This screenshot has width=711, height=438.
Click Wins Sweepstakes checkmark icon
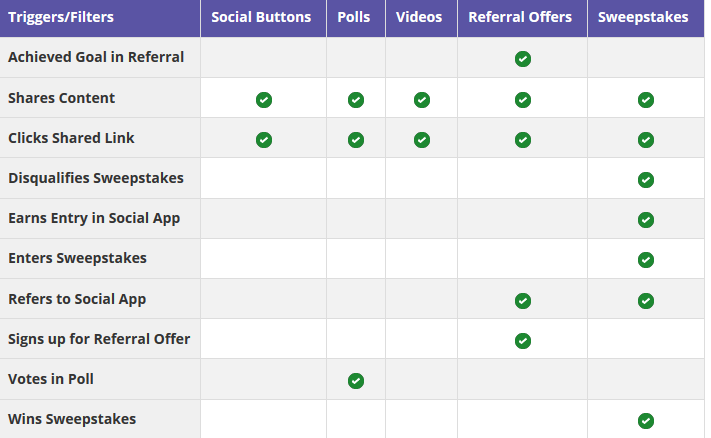645,420
